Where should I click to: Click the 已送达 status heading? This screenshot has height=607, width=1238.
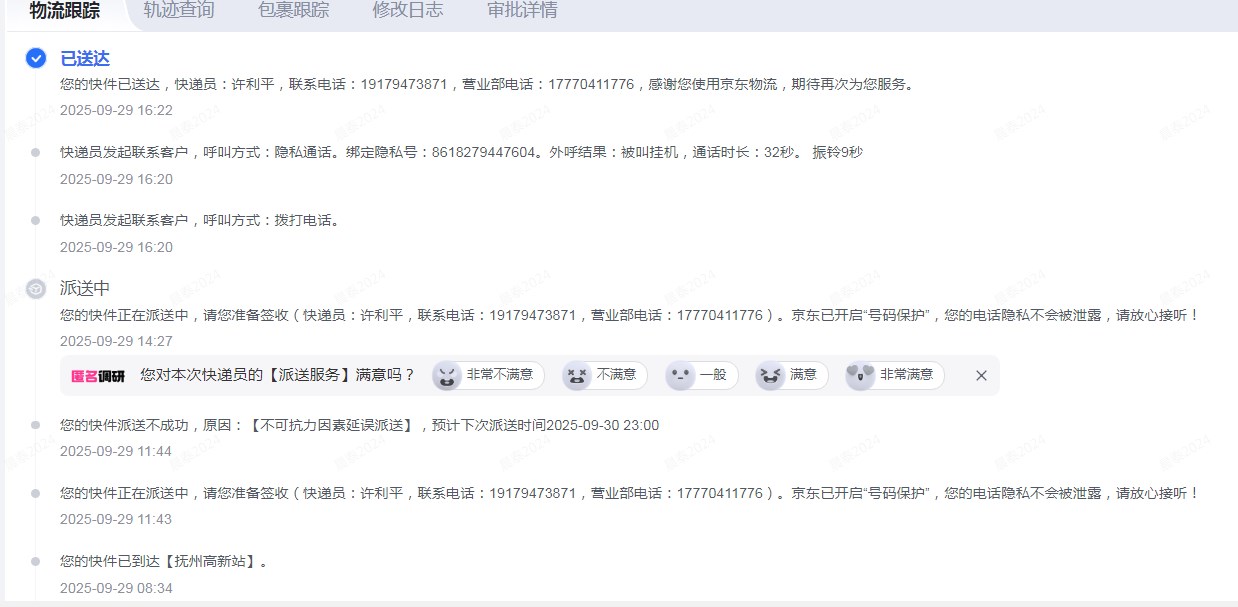point(85,59)
